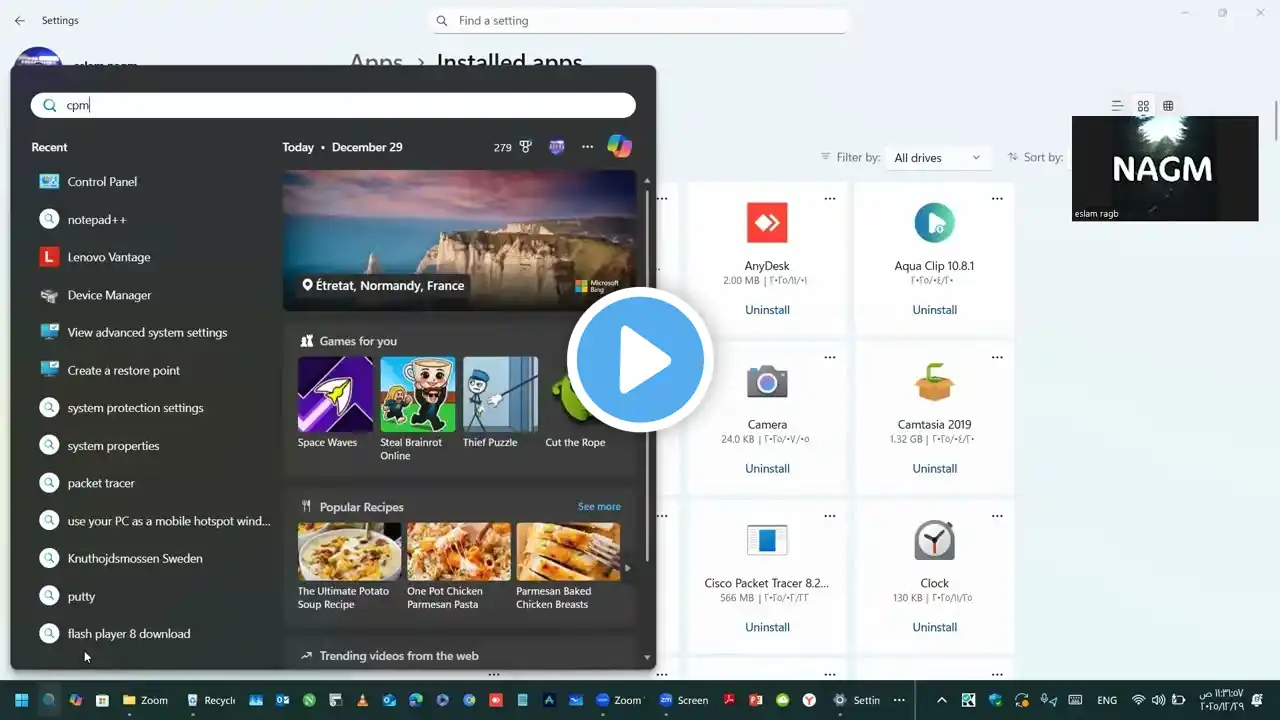The width and height of the screenshot is (1280, 720).
Task: Open See more link for Popular Recipes
Action: (599, 507)
